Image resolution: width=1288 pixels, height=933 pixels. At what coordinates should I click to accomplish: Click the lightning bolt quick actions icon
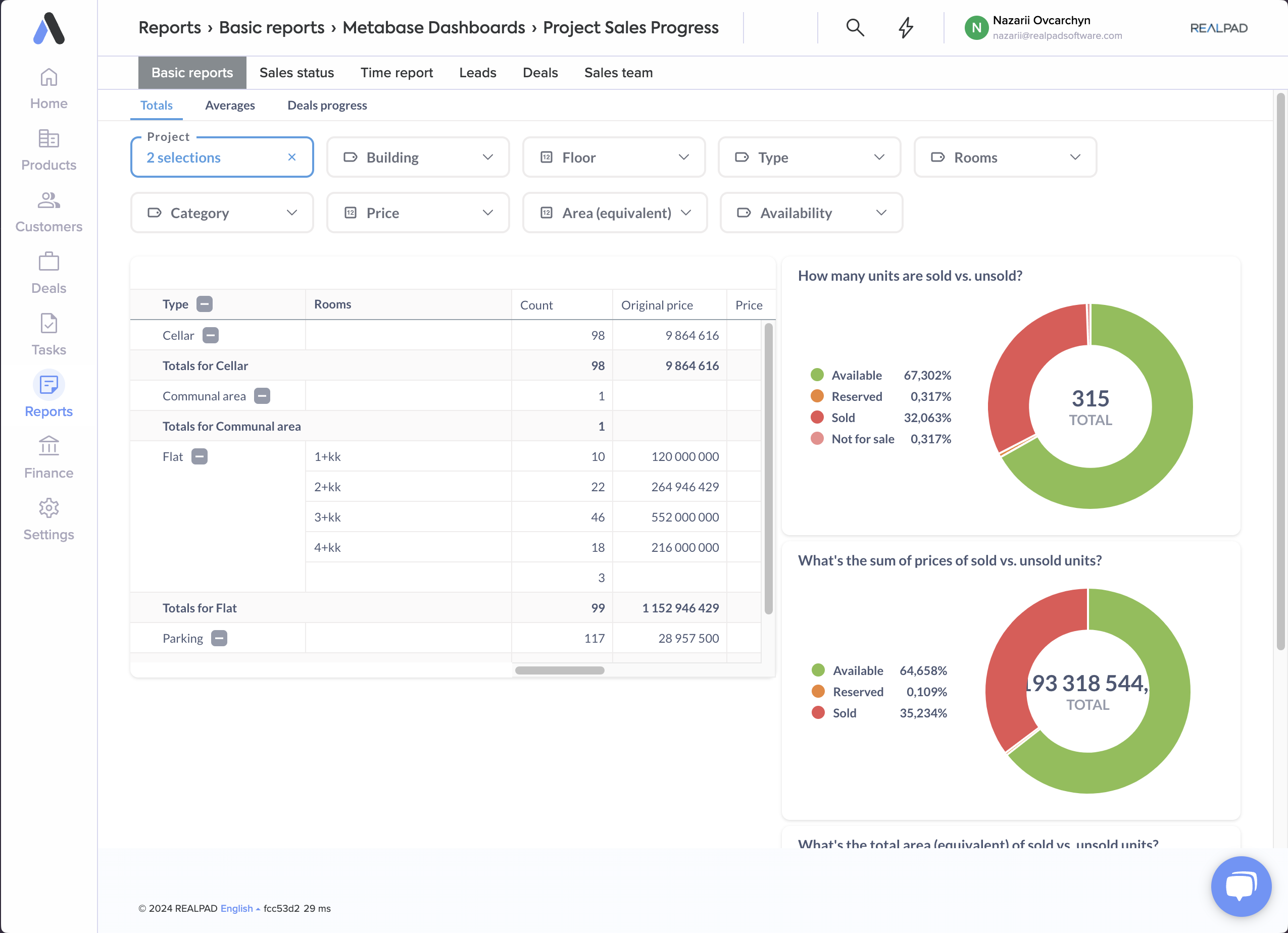pos(906,27)
